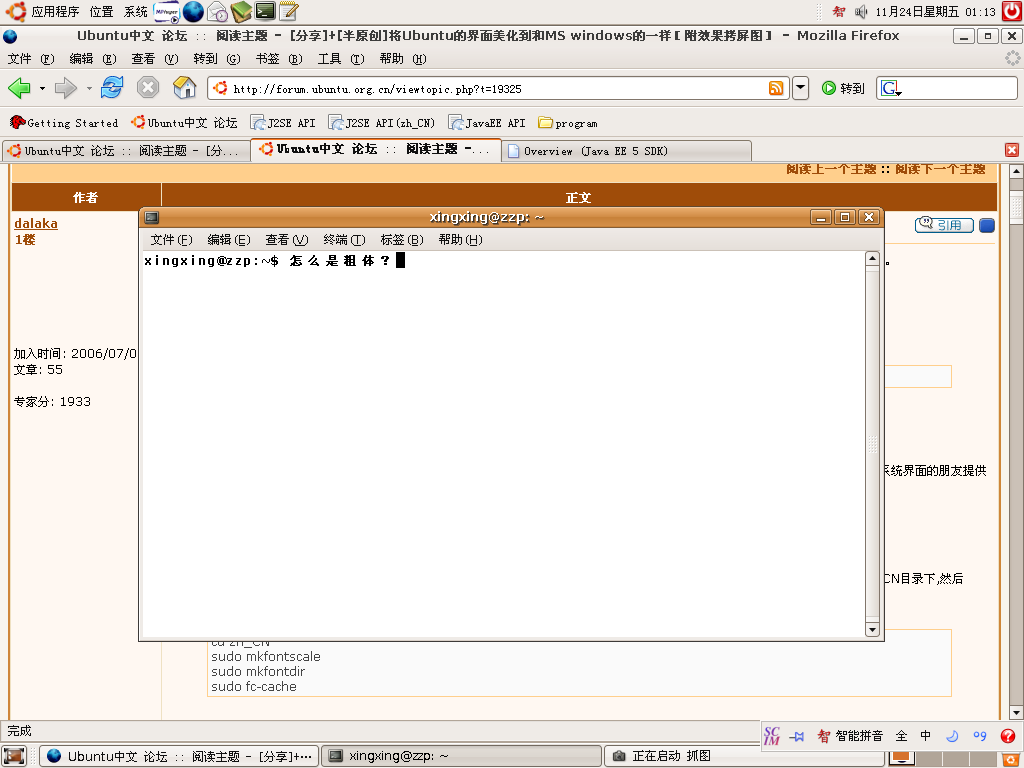Open terminal 查看 menu
The height and width of the screenshot is (768, 1024).
[x=287, y=240]
